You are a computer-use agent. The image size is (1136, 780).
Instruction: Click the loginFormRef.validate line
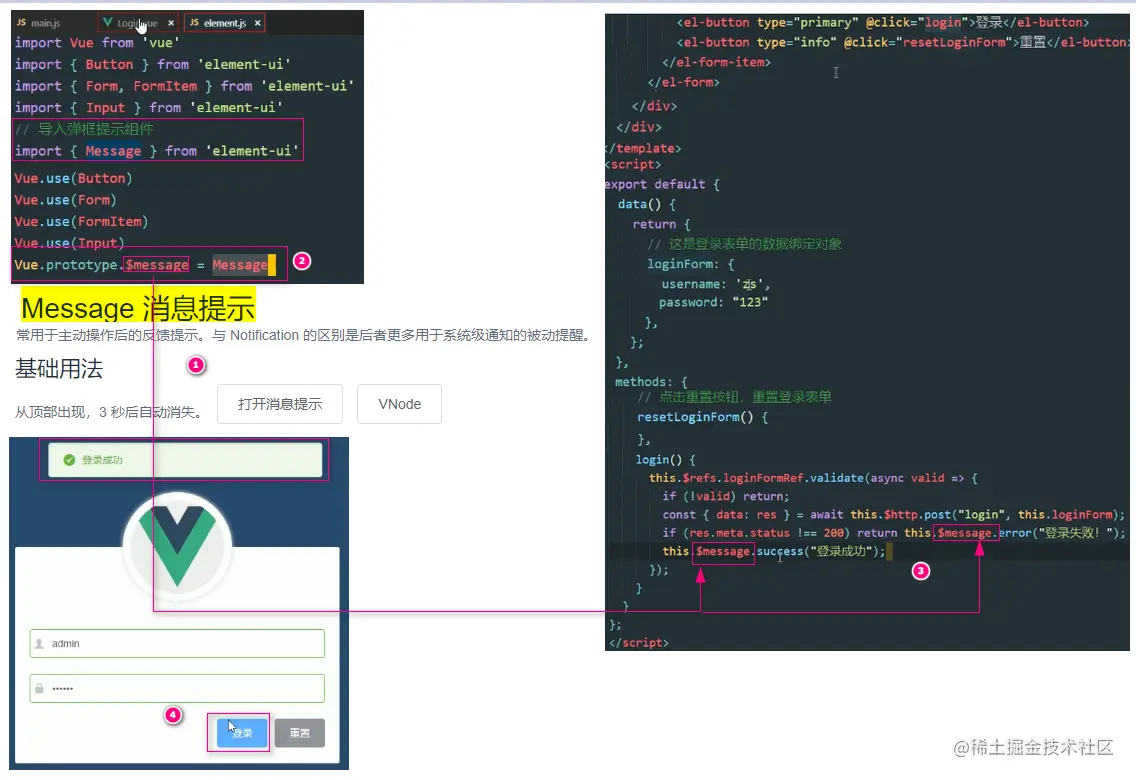click(x=813, y=478)
